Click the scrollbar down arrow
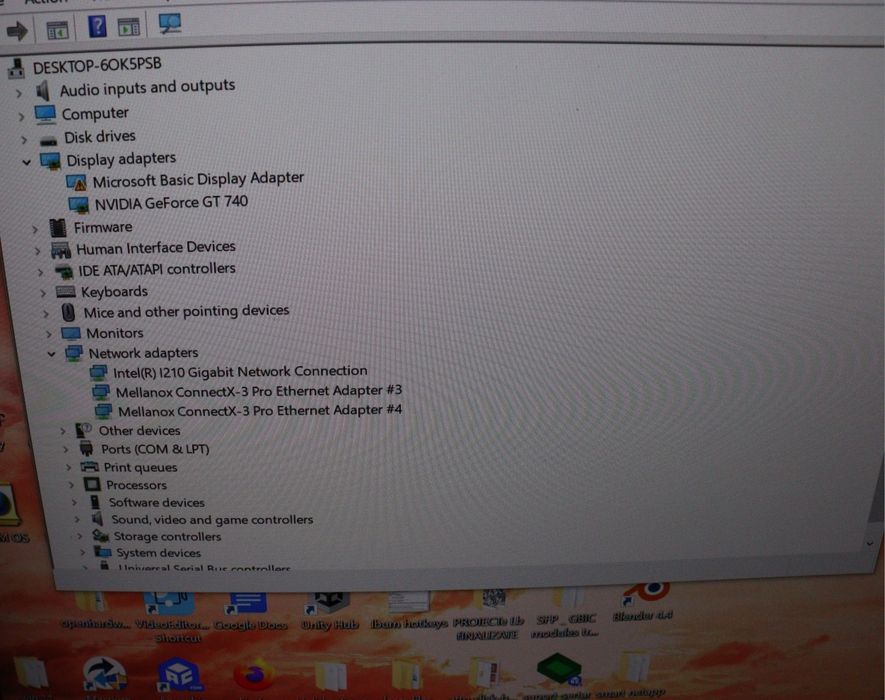The width and height of the screenshot is (885, 700). 870,543
